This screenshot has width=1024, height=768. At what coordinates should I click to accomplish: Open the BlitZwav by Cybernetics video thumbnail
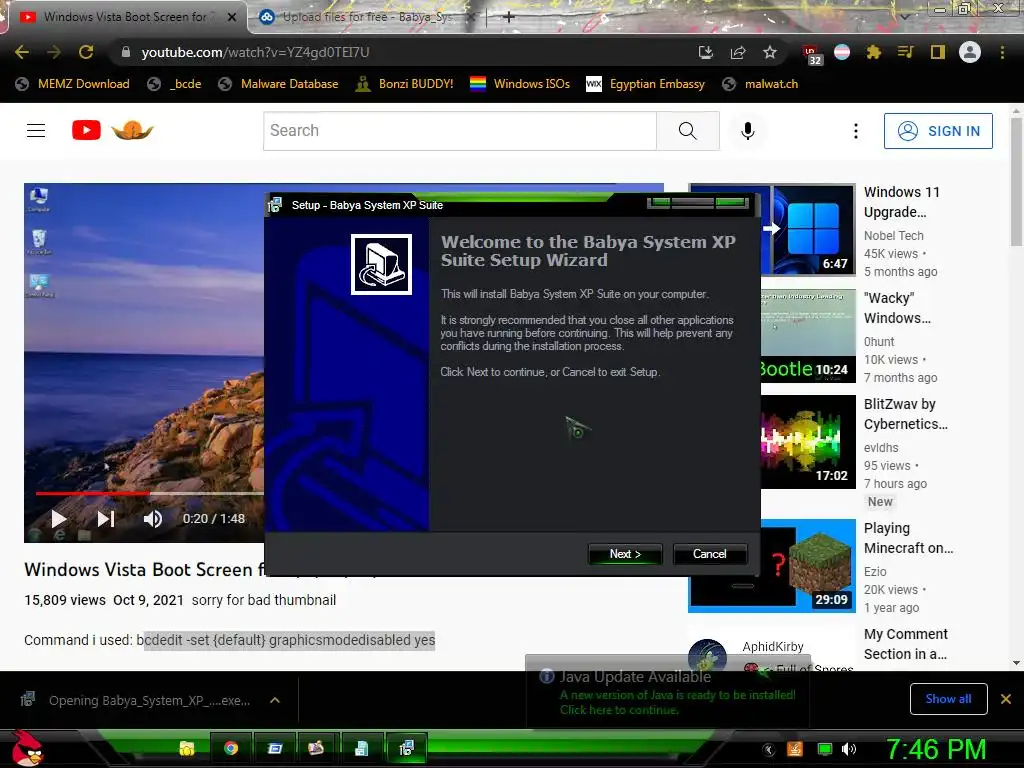pyautogui.click(x=808, y=441)
